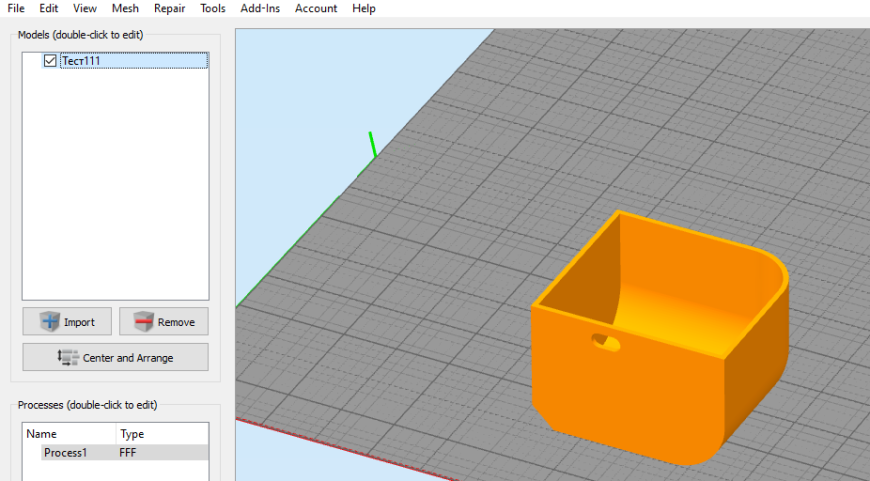870x481 pixels.
Task: Open the Mesh menu
Action: pos(125,8)
